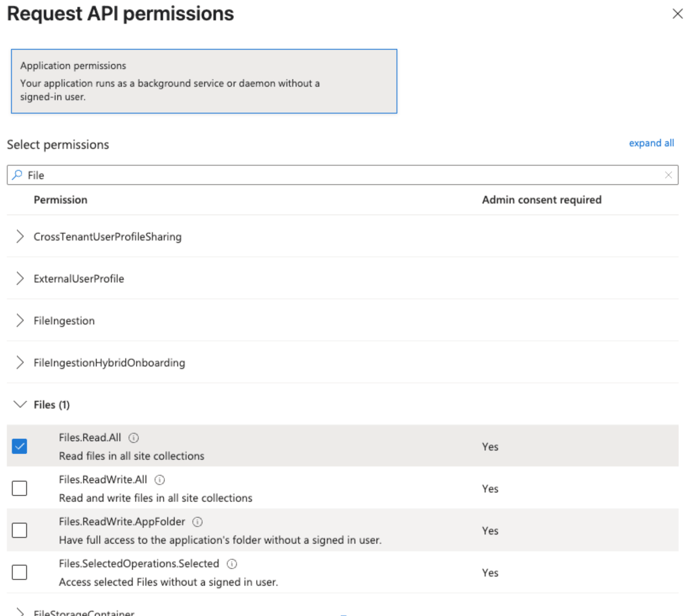688x616 pixels.
Task: Click info icon next to Files.Read.All
Action: [x=134, y=438]
